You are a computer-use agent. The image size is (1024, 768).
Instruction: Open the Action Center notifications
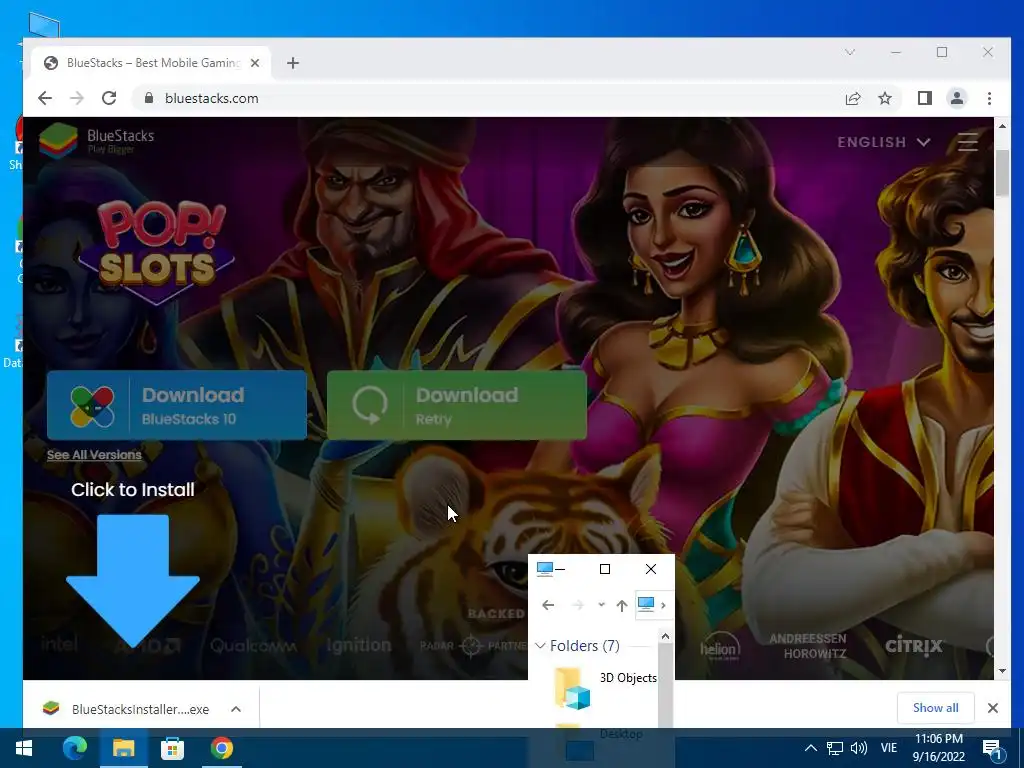(992, 749)
